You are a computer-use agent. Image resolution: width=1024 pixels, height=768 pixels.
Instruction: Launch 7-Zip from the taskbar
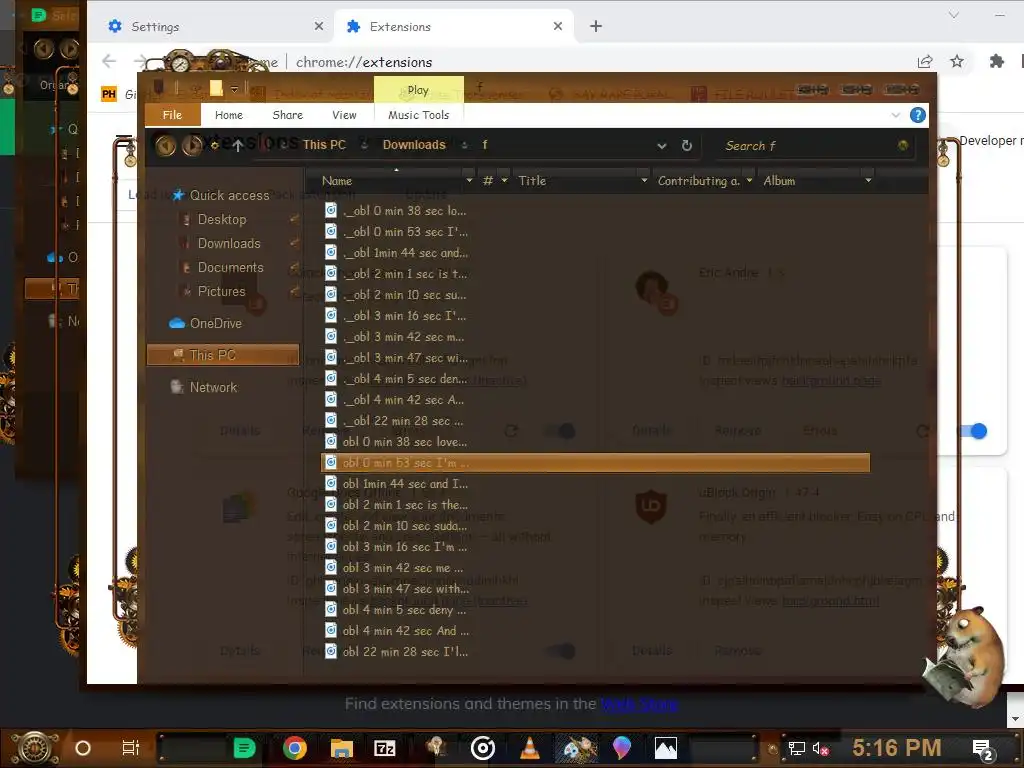coord(385,748)
